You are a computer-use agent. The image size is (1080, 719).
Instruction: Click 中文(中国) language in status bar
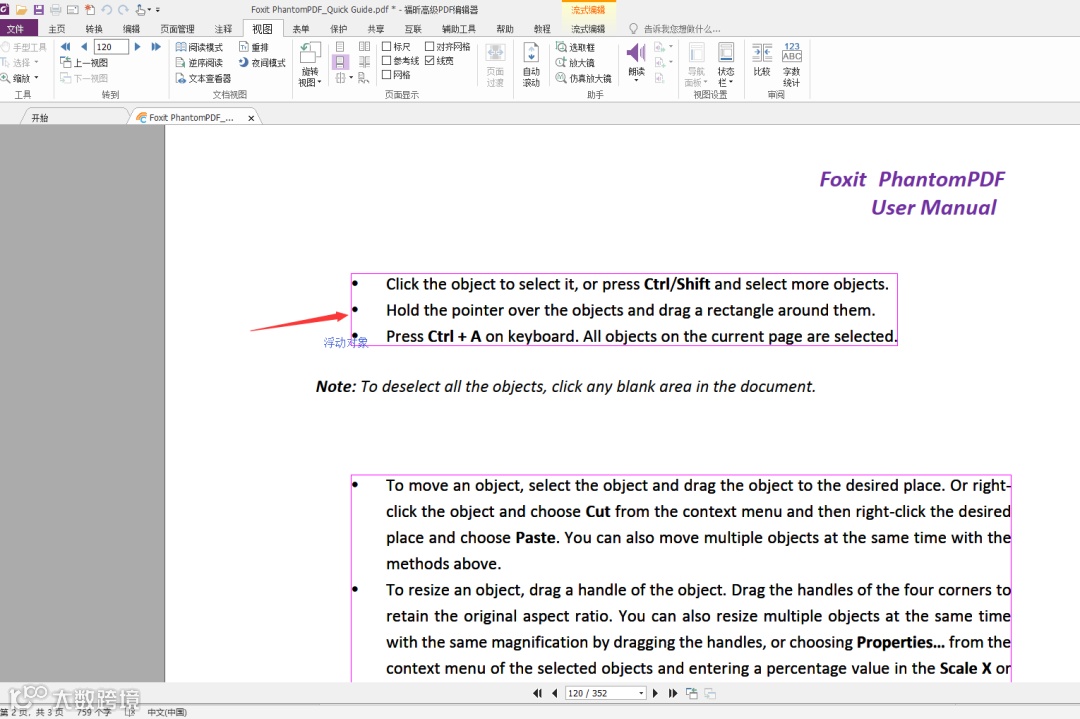(x=167, y=712)
